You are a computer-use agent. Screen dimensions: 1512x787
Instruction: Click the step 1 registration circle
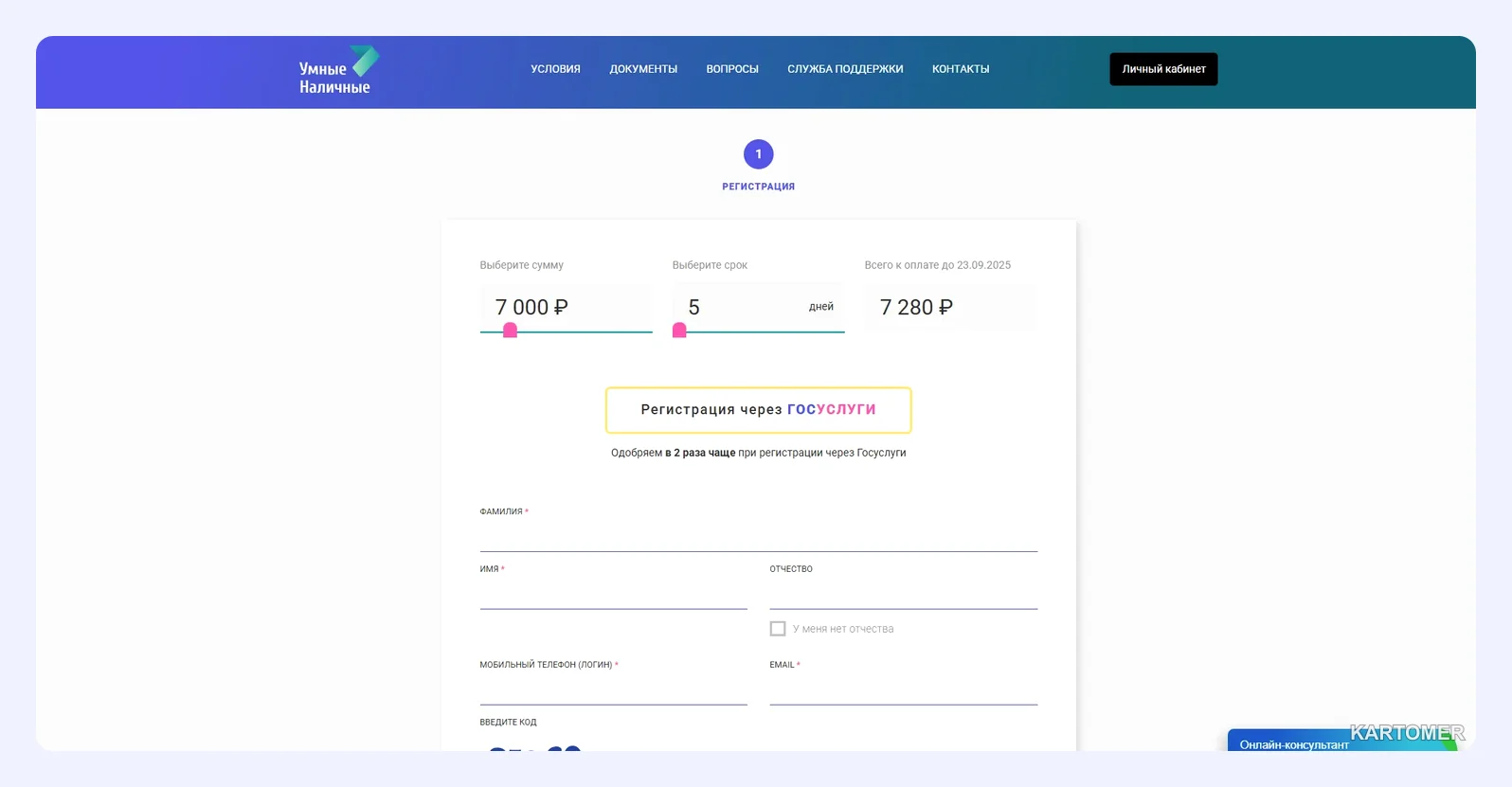(758, 154)
